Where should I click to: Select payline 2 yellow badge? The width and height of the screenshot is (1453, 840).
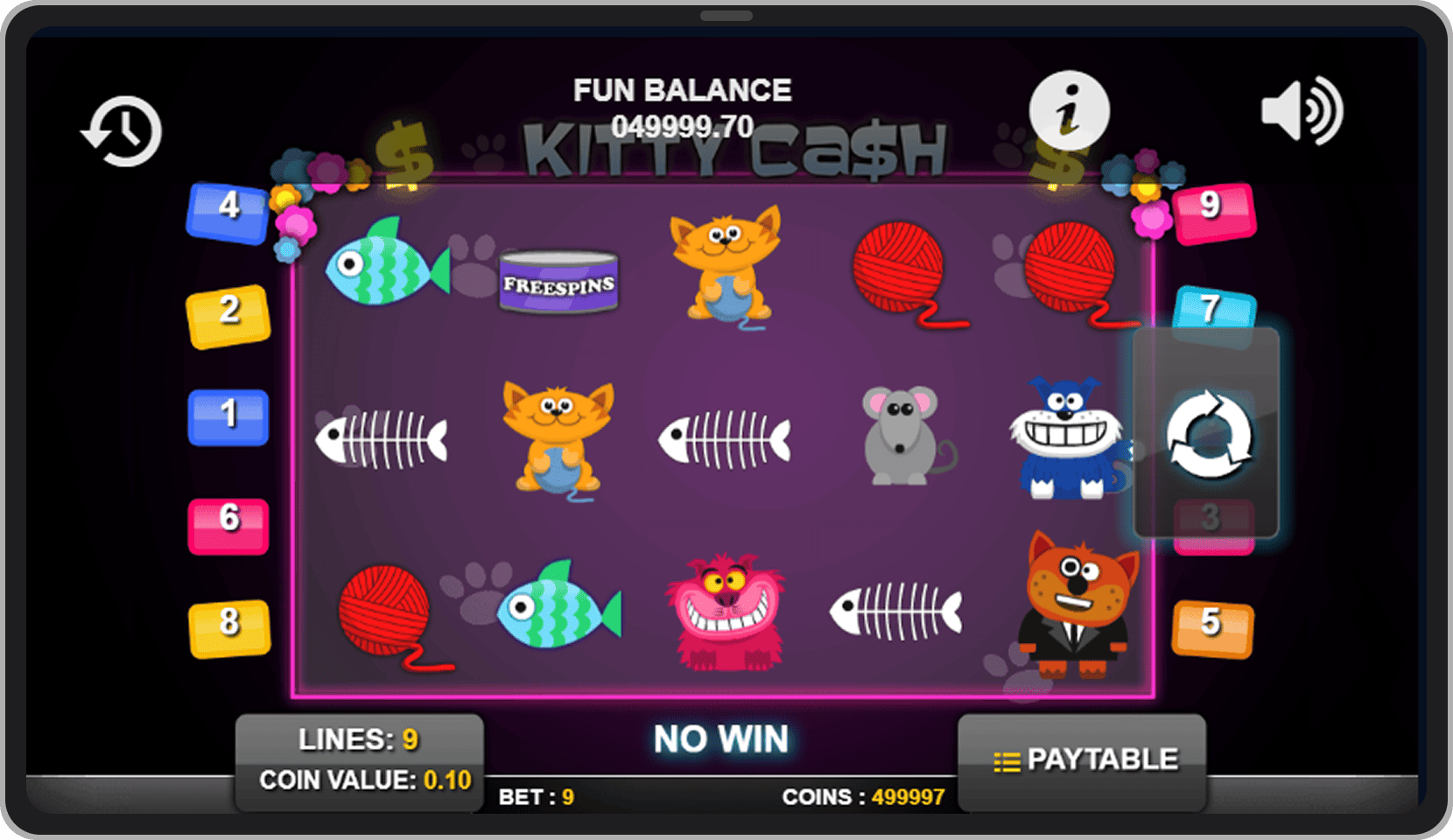click(x=228, y=316)
